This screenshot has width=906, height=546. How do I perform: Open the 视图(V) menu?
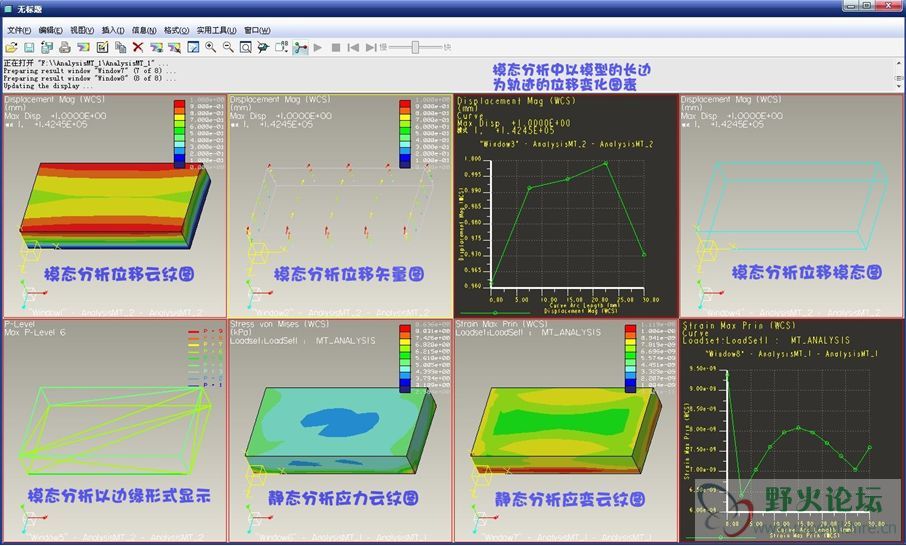point(81,30)
